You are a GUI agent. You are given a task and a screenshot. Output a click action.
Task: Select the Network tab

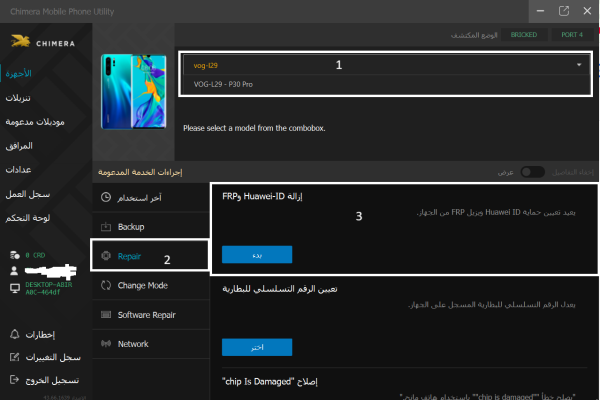click(151, 344)
